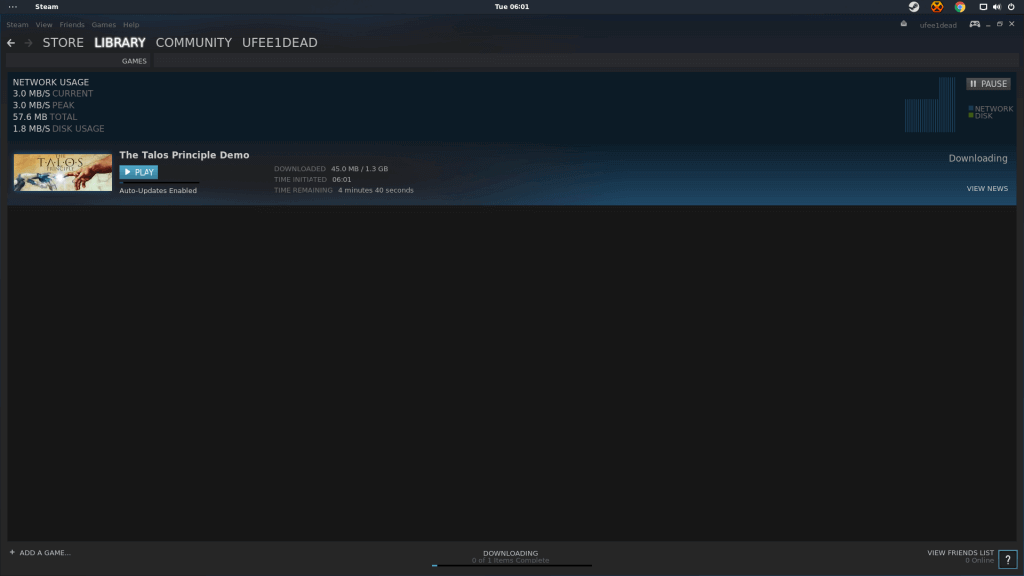Open the Help menu

[x=131, y=25]
